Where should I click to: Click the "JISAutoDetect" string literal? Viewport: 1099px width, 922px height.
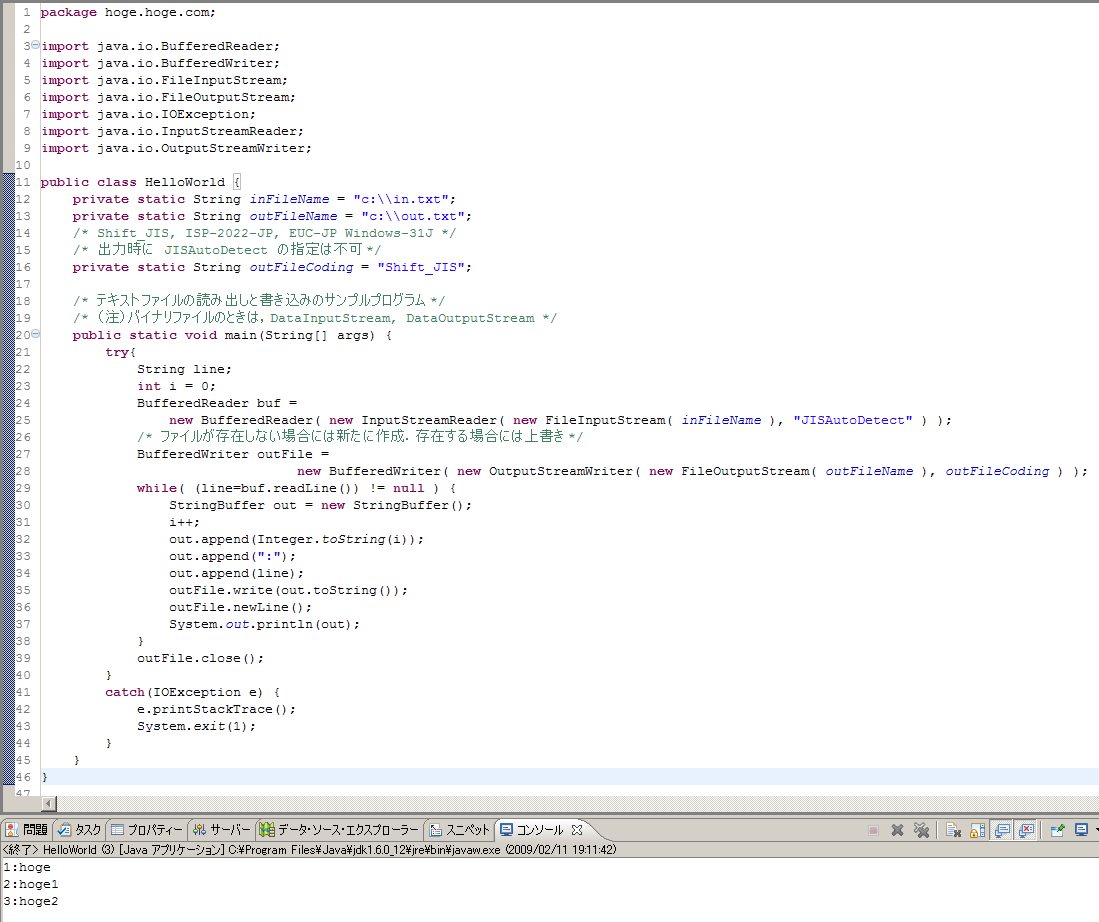click(x=853, y=420)
